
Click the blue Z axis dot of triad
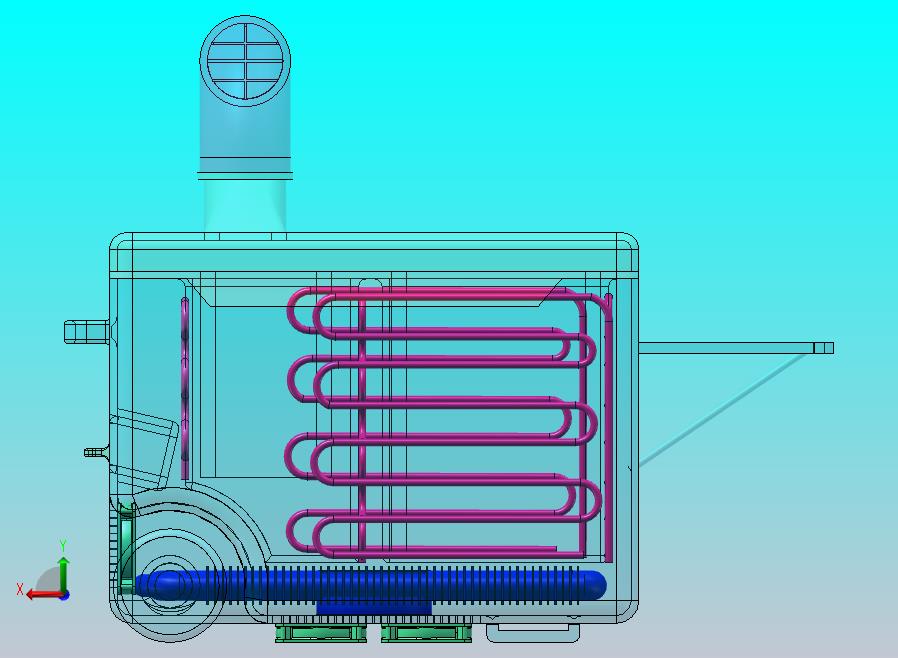pos(65,596)
